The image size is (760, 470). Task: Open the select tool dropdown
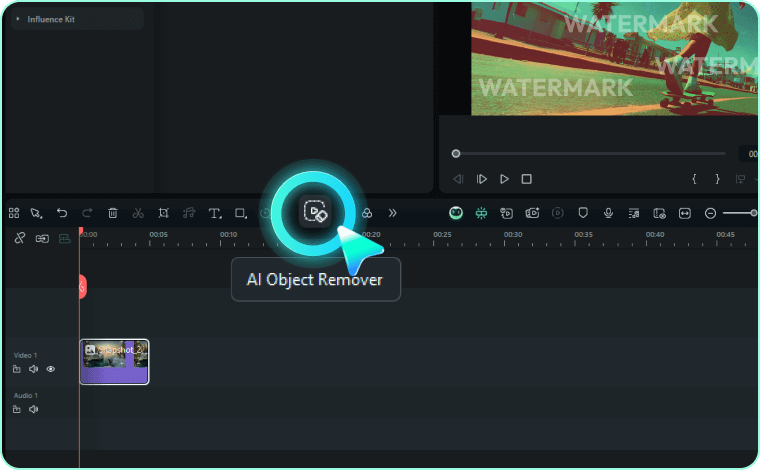pos(37,213)
